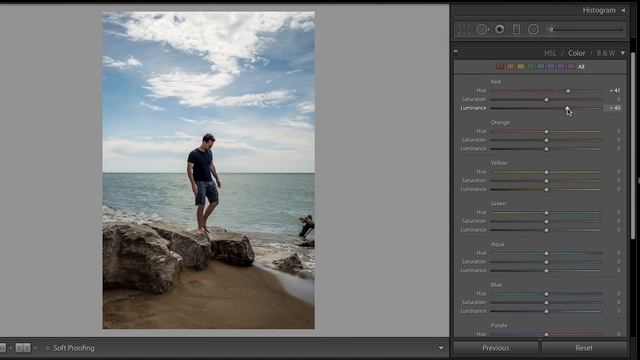Open the Before/After view options dropdown

(36, 348)
